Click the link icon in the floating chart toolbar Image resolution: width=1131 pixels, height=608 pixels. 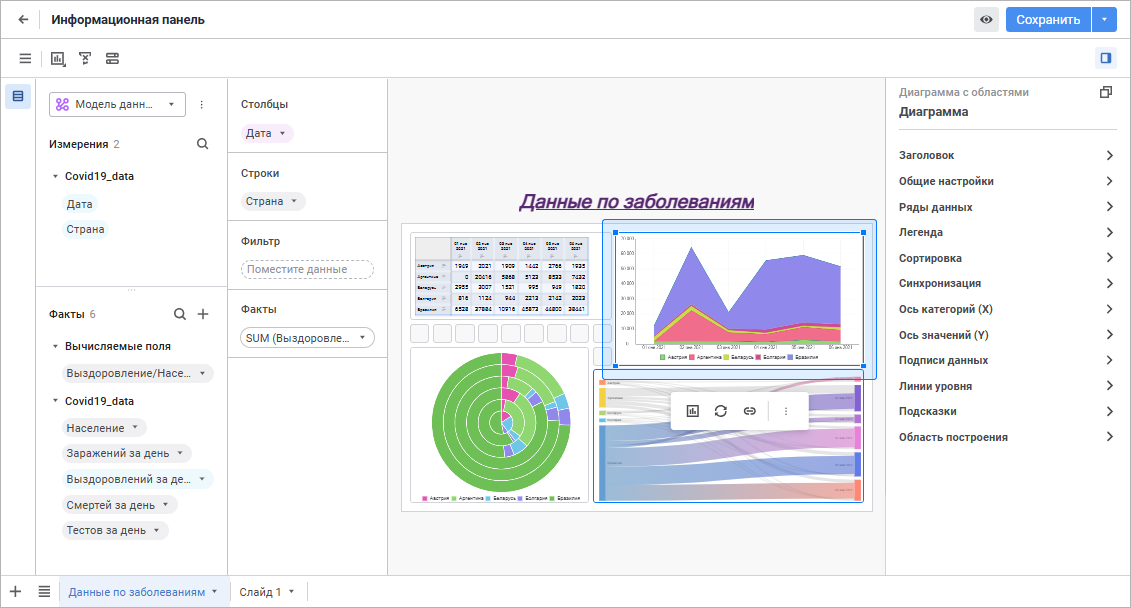[749, 411]
